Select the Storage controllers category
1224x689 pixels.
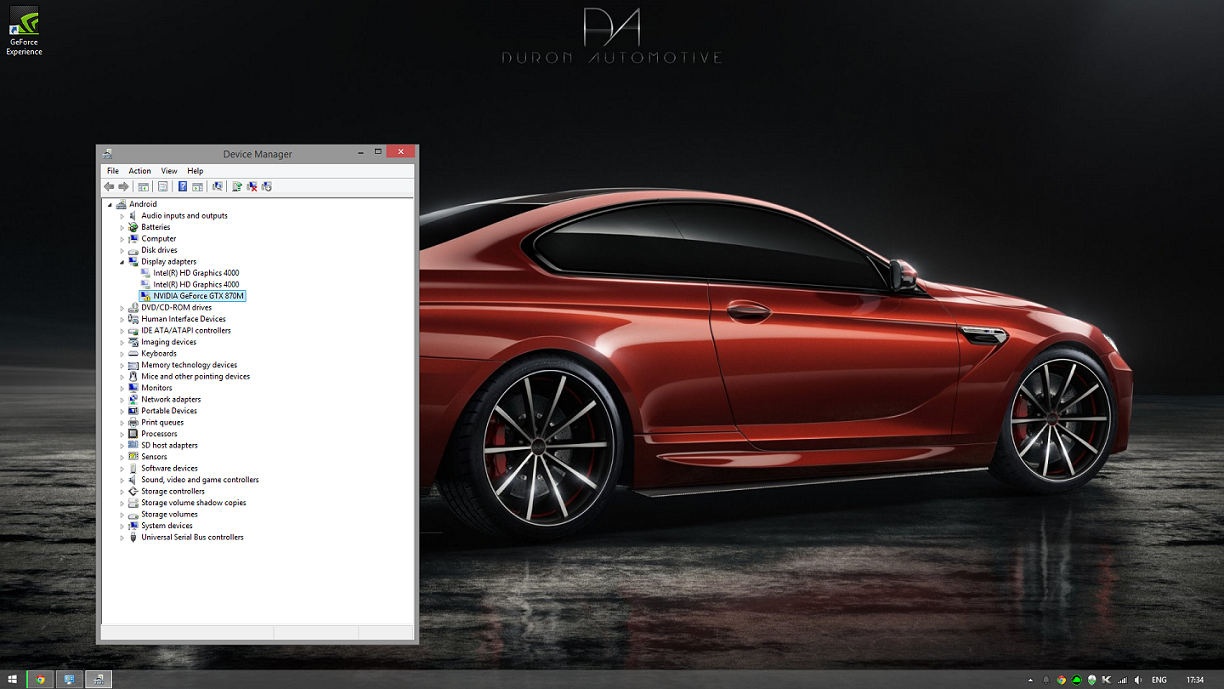click(173, 492)
